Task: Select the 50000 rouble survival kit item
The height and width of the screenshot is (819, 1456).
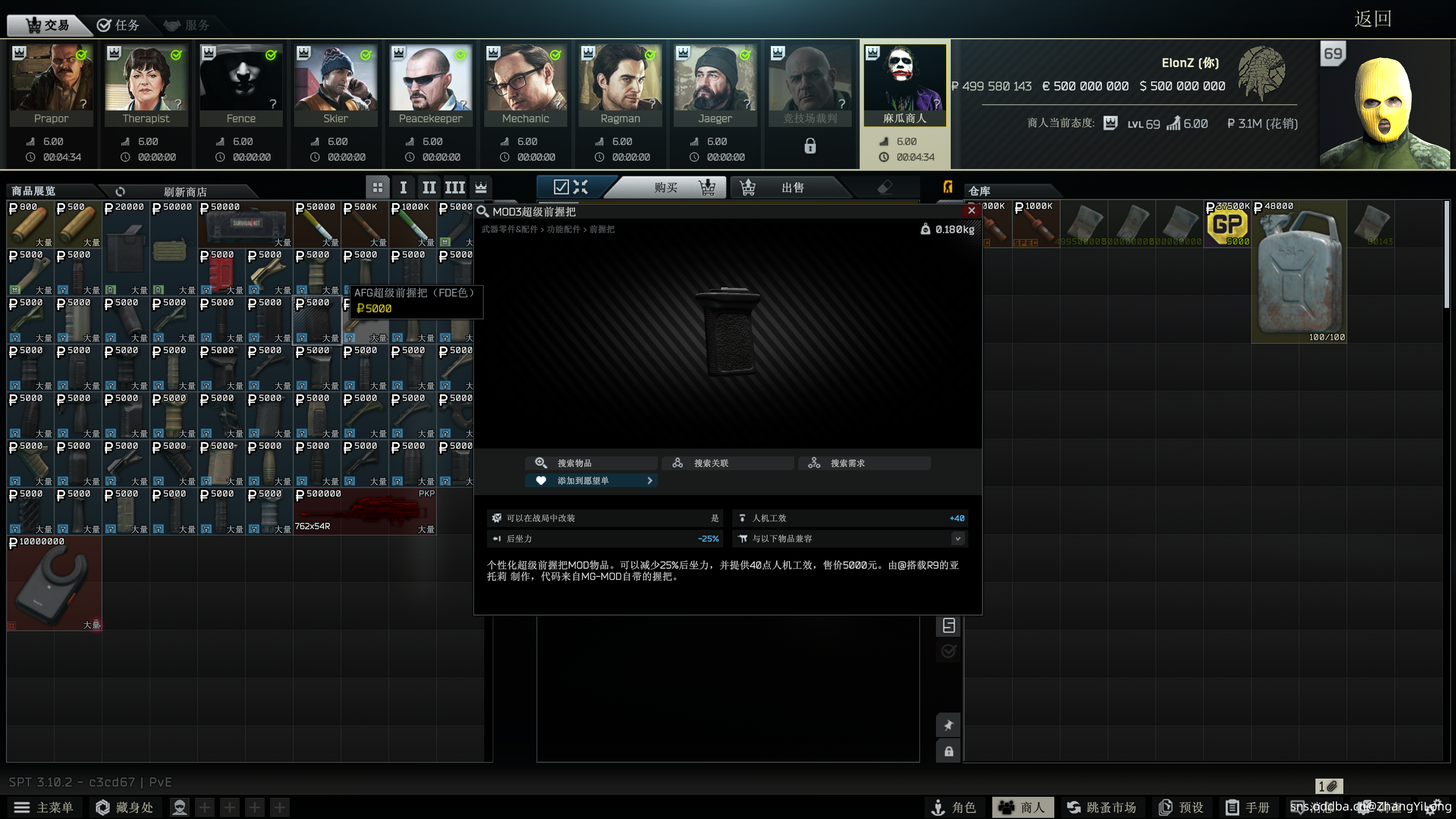Action: 246,224
